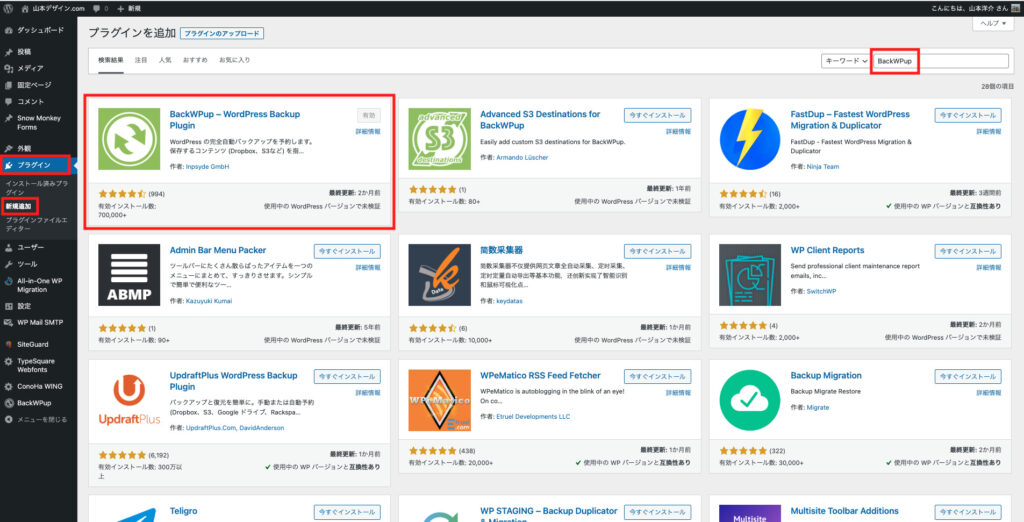1024x522 pixels.
Task: Select the FastDup lightning bolt icon
Action: pos(750,139)
